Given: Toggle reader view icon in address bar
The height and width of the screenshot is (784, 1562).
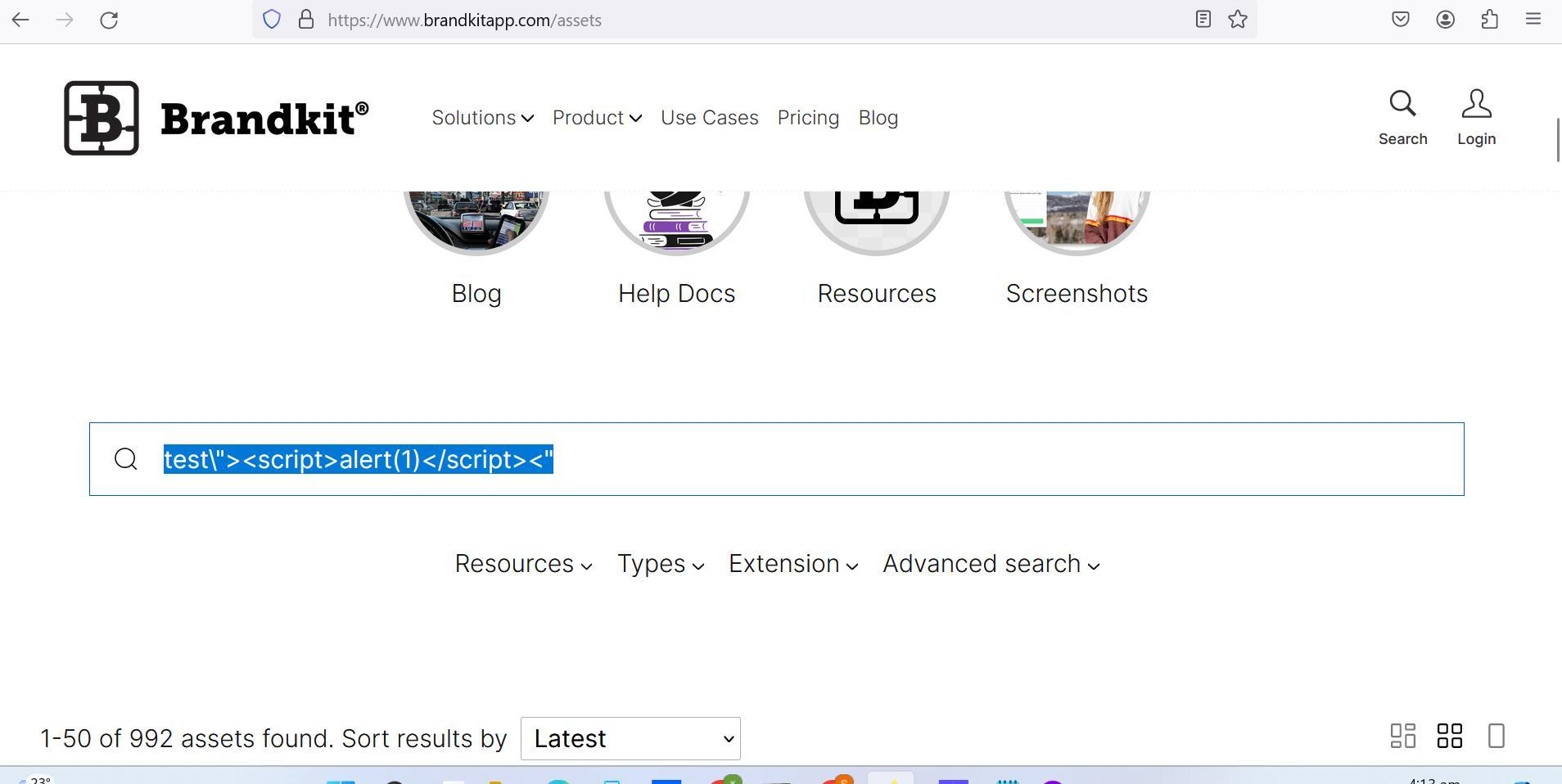Looking at the screenshot, I should (x=1203, y=20).
